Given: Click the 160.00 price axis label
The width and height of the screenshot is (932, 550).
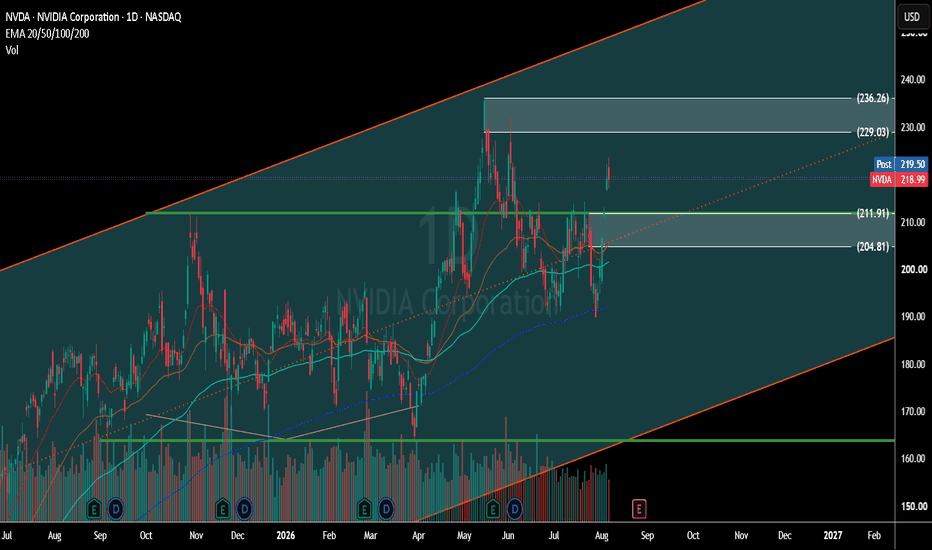Looking at the screenshot, I should point(913,458).
